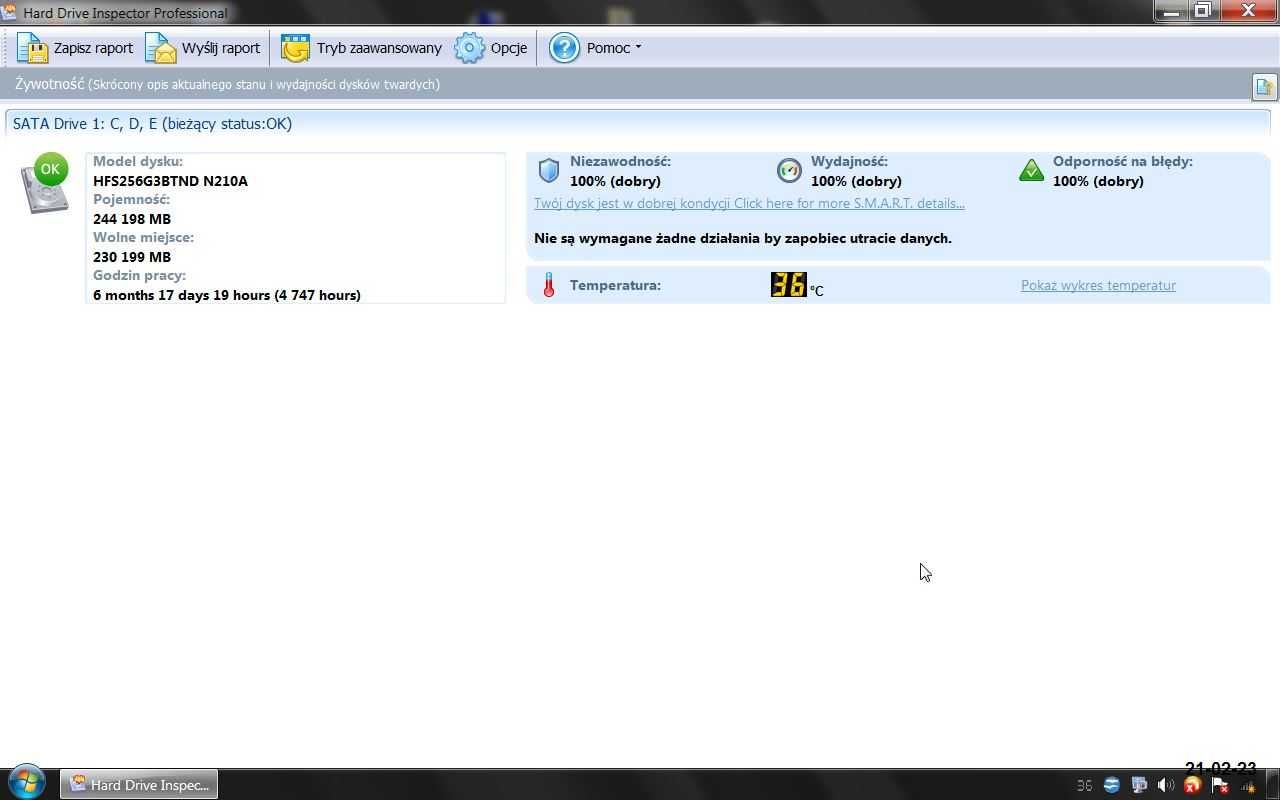The image size is (1280, 800).
Task: Click the wireless signal bars tray icon
Action: pos(1247,785)
